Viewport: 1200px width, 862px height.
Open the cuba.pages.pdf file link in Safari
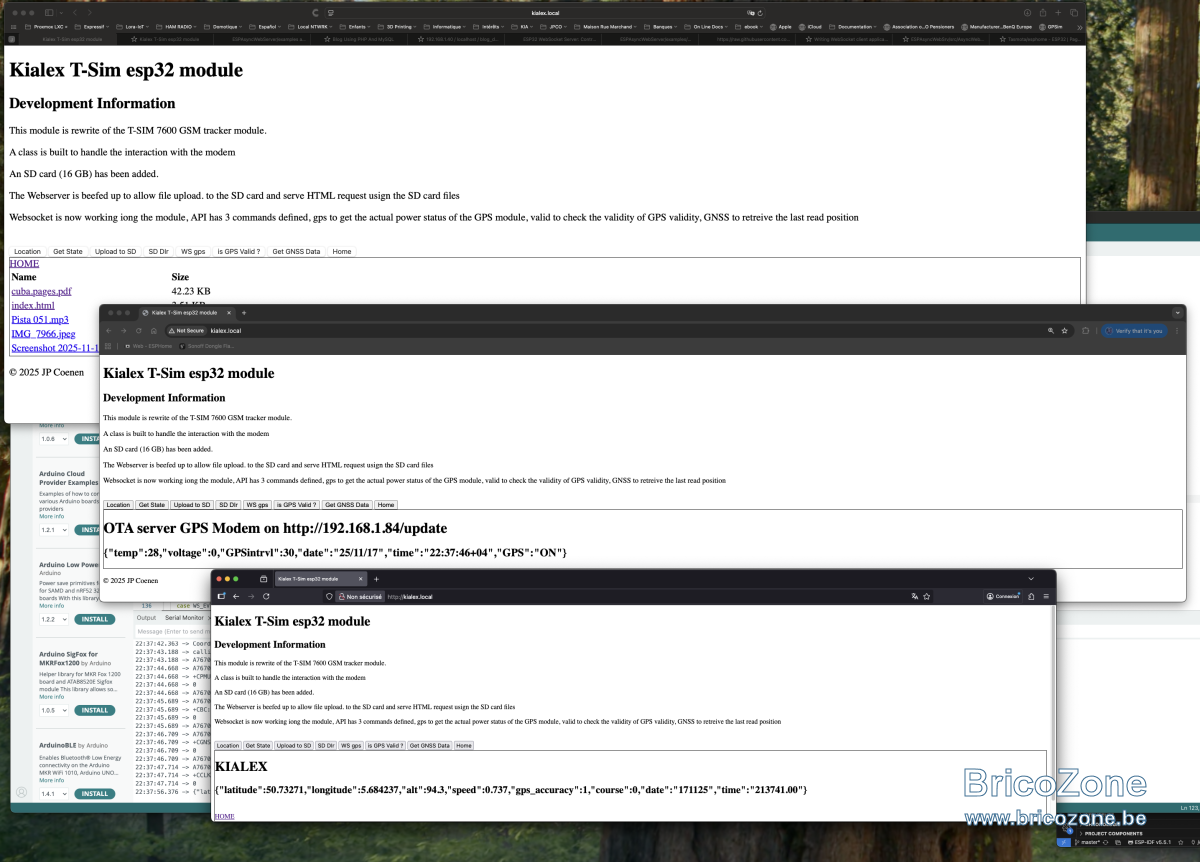pyautogui.click(x=41, y=291)
